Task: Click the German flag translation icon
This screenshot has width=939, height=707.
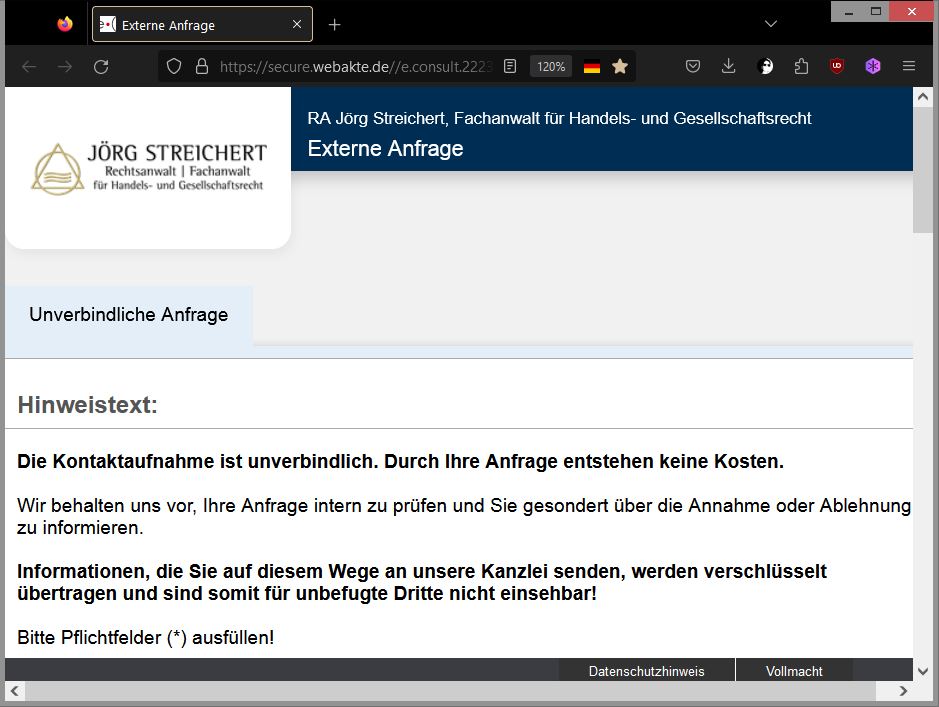Action: pos(592,67)
